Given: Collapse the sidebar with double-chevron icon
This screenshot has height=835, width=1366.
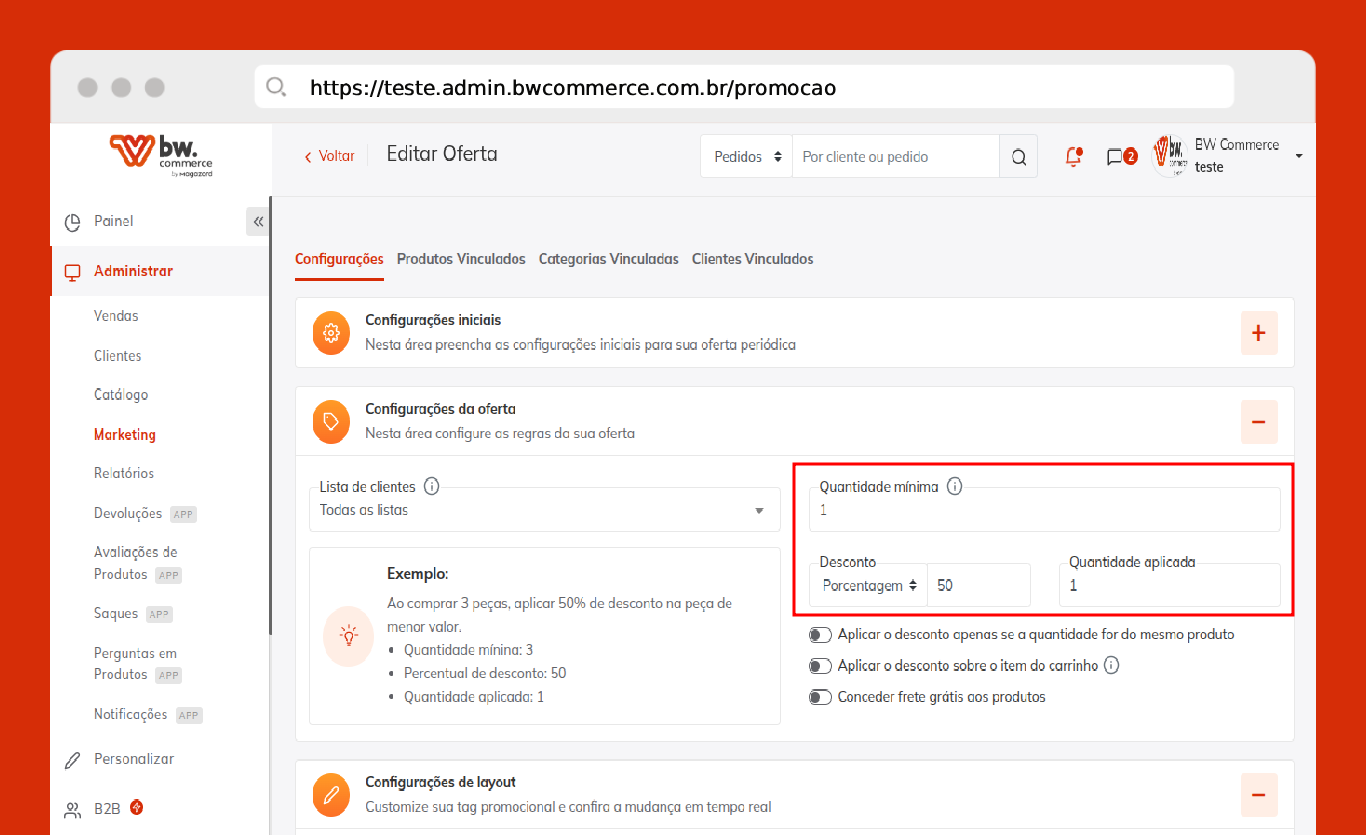Looking at the screenshot, I should (258, 221).
